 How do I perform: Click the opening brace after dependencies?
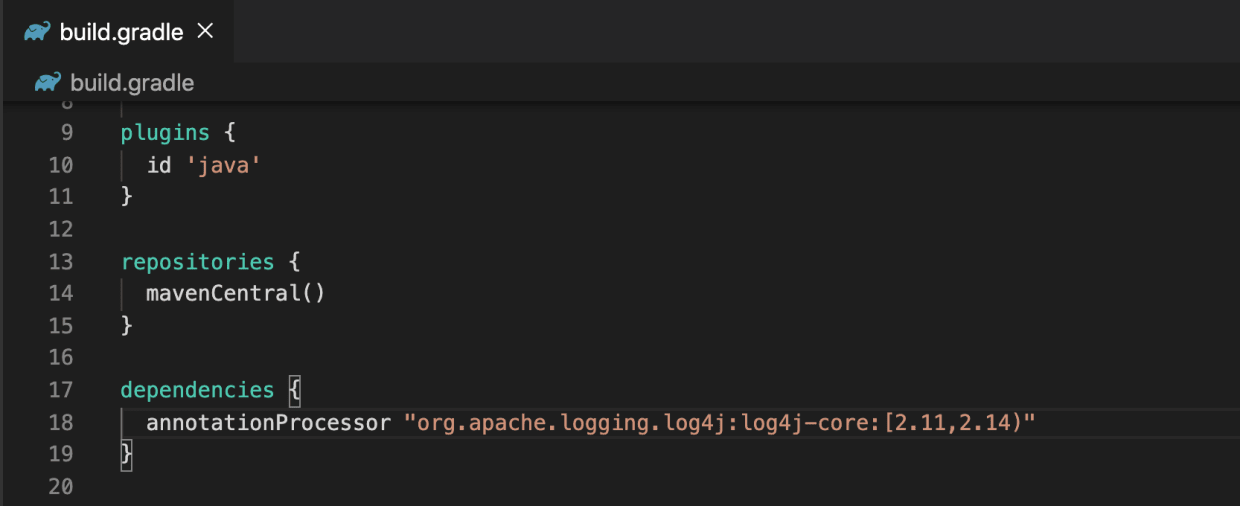point(294,390)
